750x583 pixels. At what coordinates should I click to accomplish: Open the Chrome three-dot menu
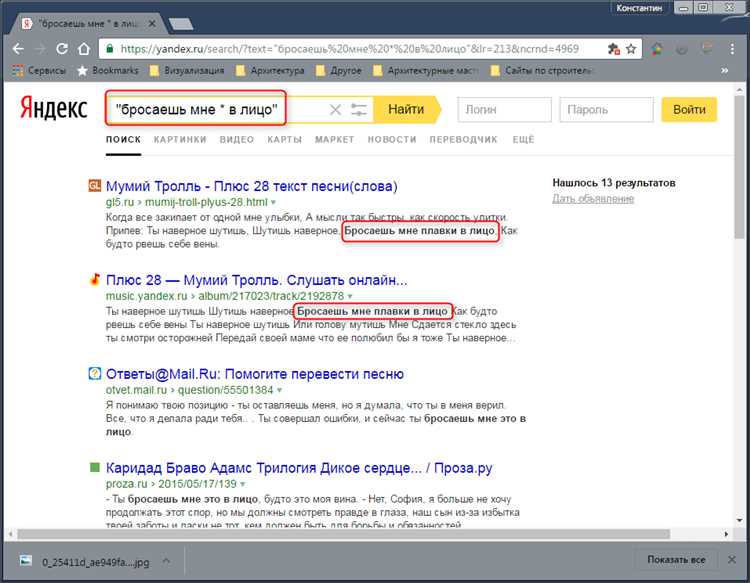[x=733, y=47]
